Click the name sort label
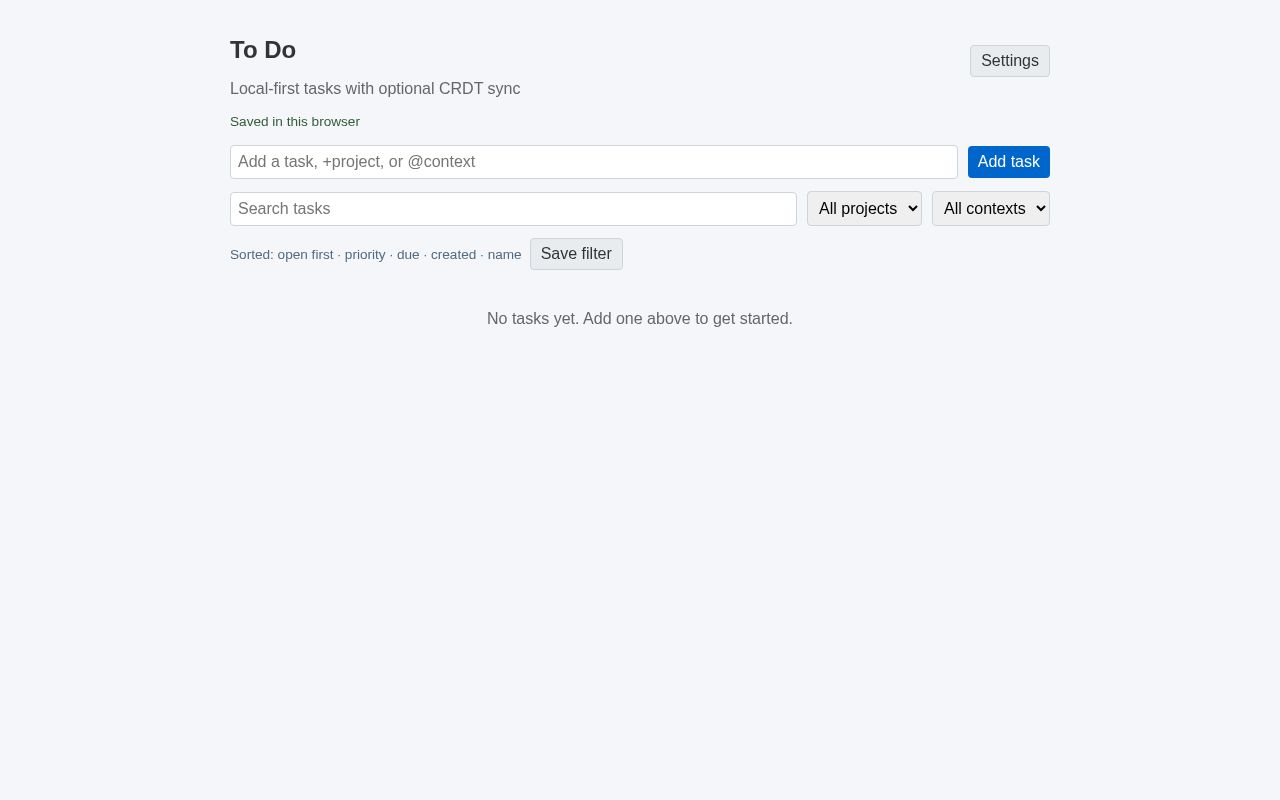 pyautogui.click(x=504, y=255)
